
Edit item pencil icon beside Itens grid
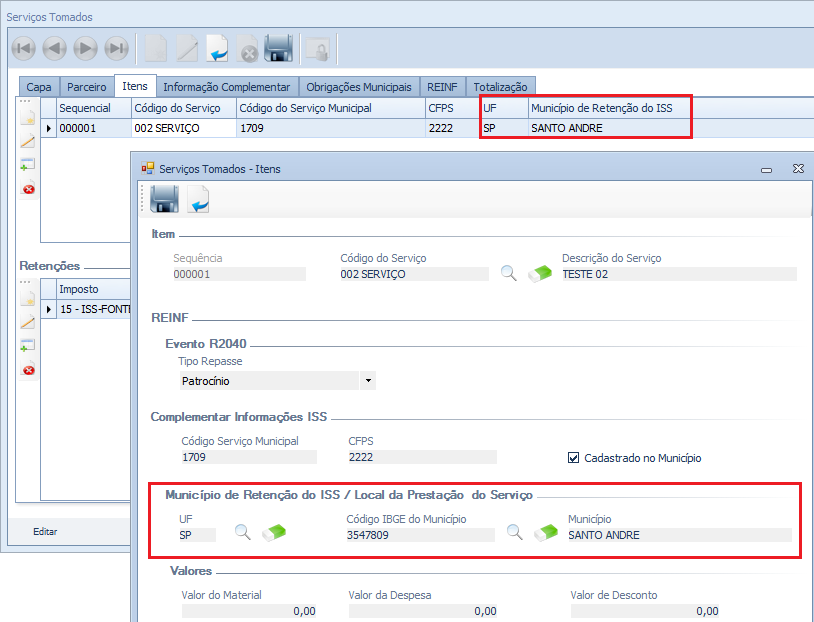pos(28,141)
